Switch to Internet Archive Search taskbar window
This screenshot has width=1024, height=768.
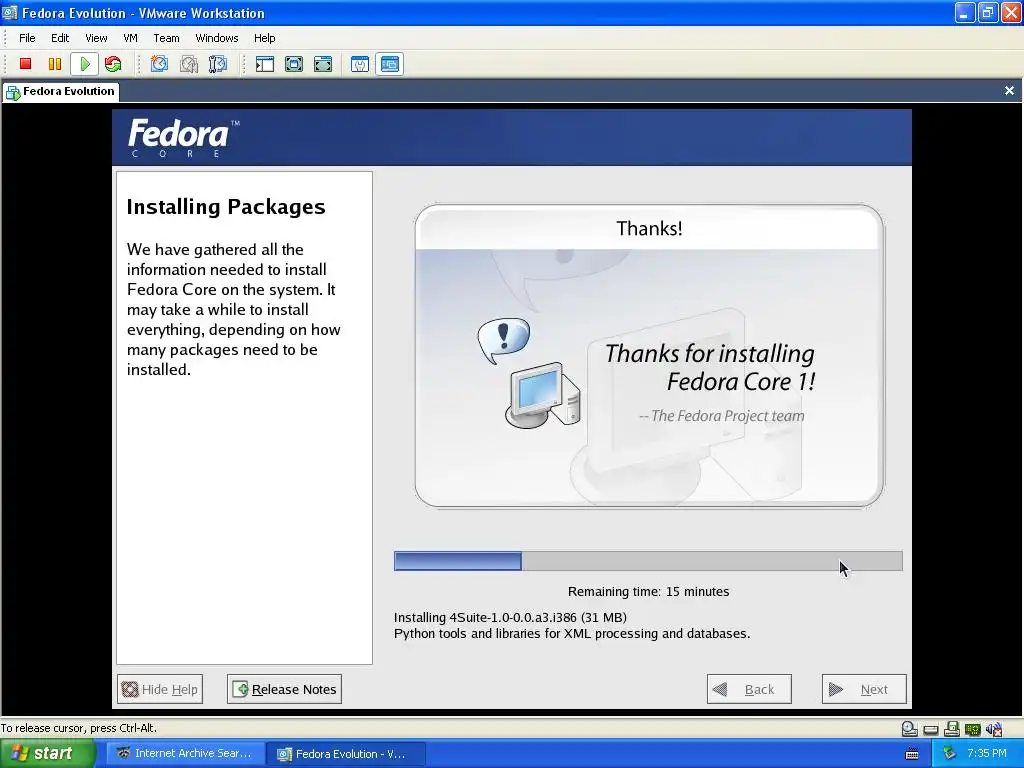point(185,754)
